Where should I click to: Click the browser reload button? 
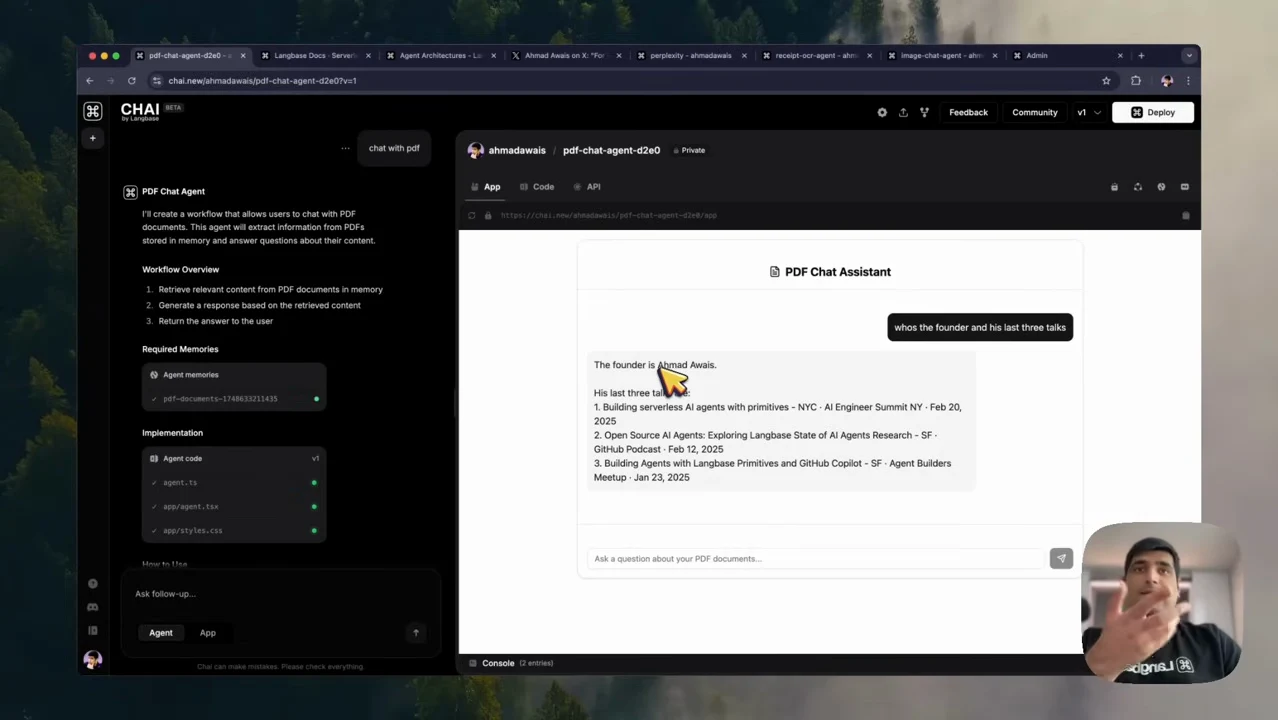pyautogui.click(x=131, y=81)
